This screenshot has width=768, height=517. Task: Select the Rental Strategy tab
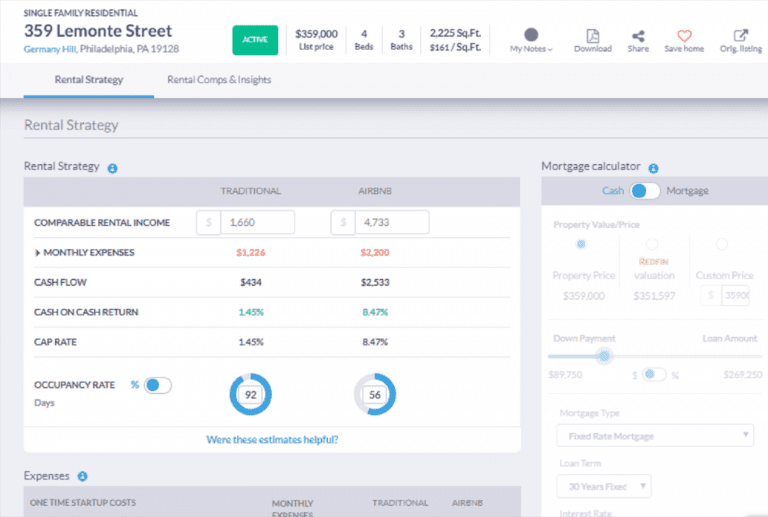(89, 80)
